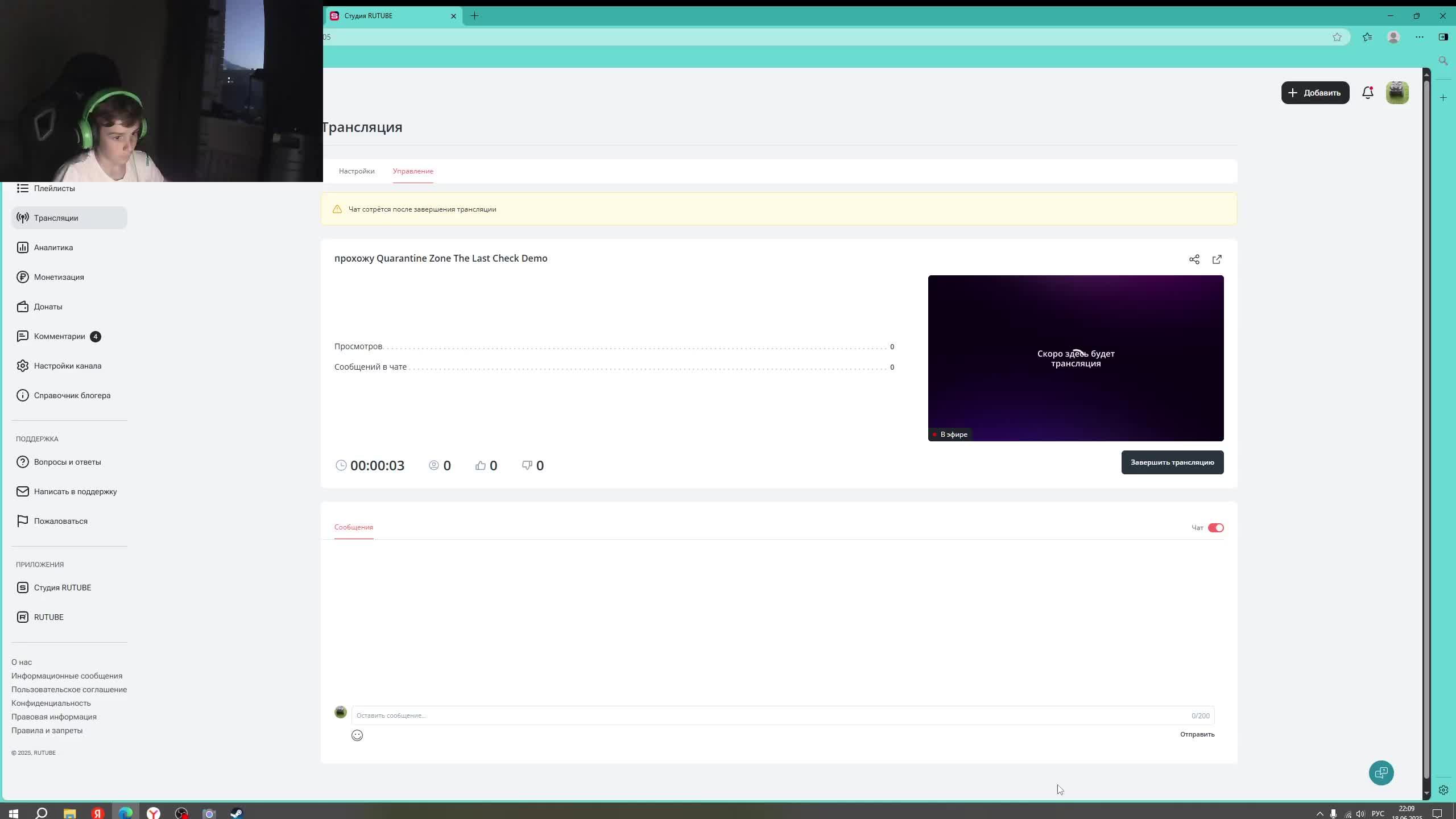Image resolution: width=1456 pixels, height=819 pixels.
Task: Open Комментарии section in sidebar
Action: [x=59, y=336]
